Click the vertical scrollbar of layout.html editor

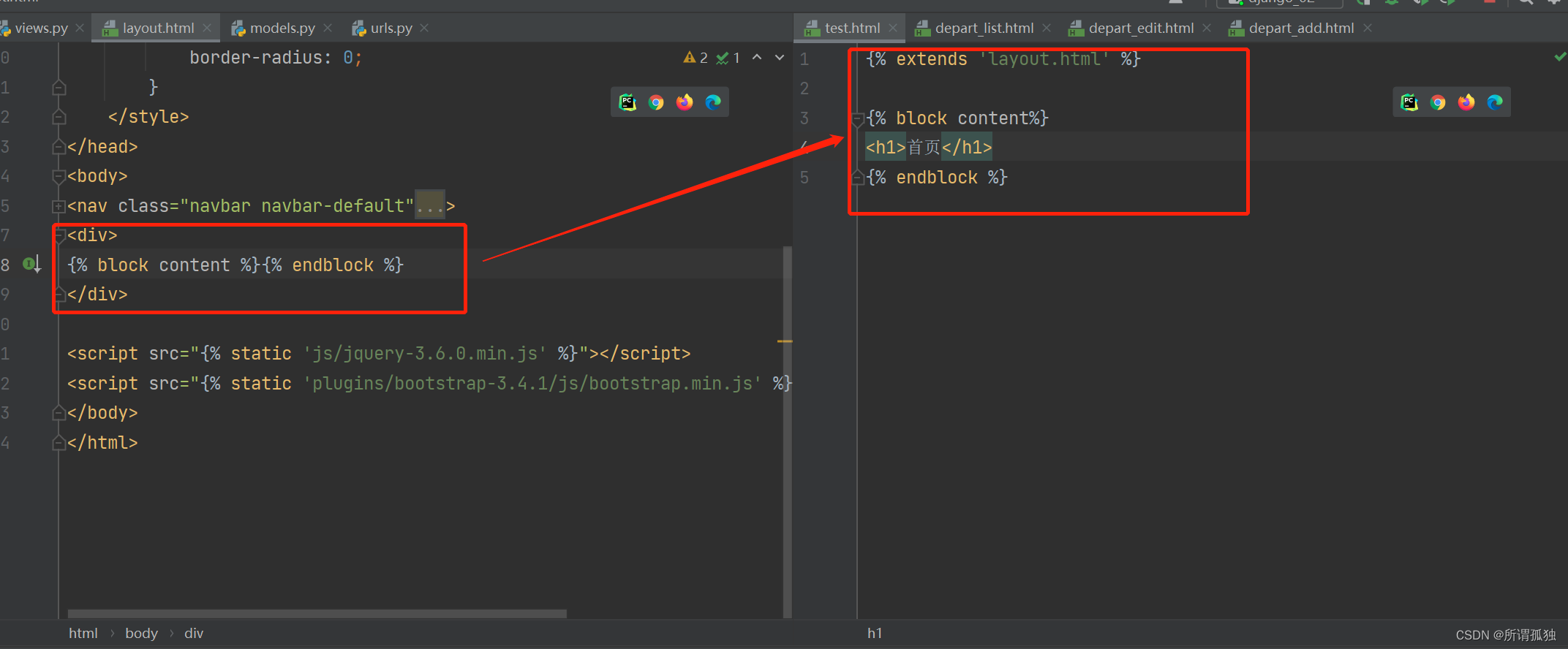coord(787,431)
